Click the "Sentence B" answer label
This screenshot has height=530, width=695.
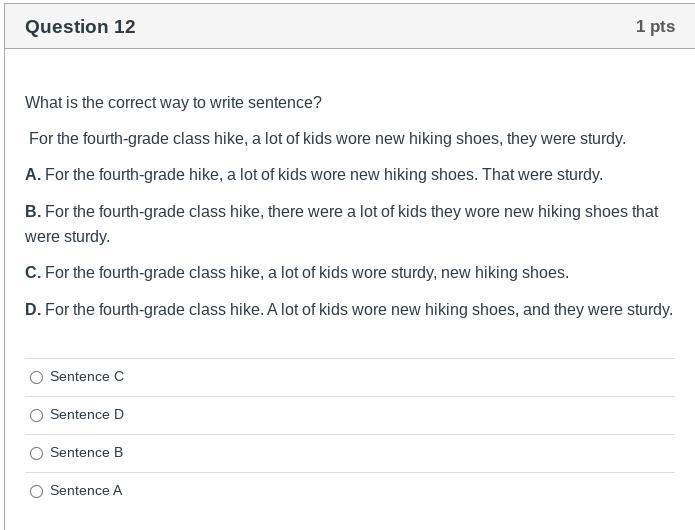pos(87,453)
